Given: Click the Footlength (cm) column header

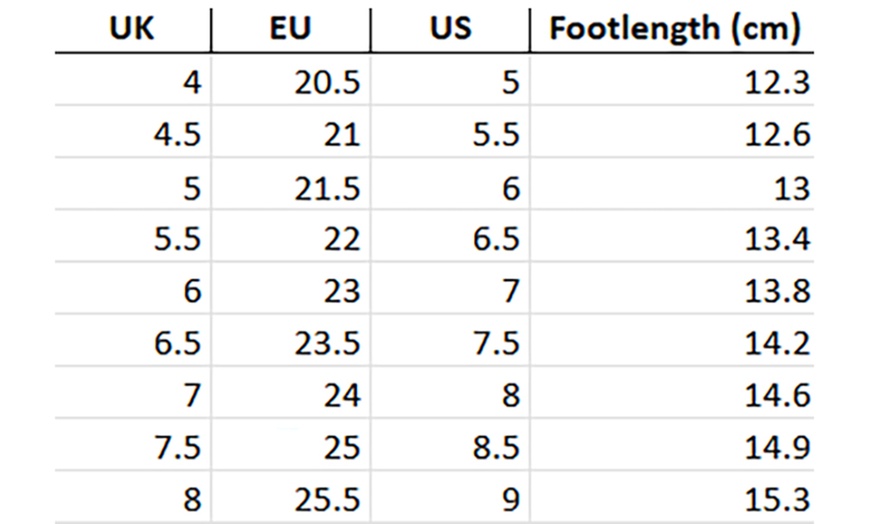Looking at the screenshot, I should tap(676, 30).
